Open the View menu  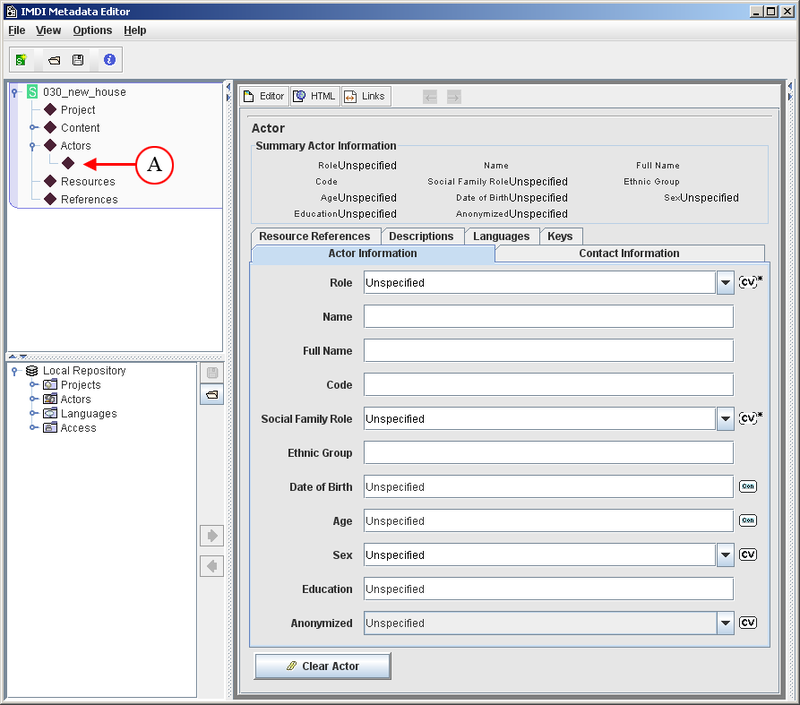click(48, 30)
